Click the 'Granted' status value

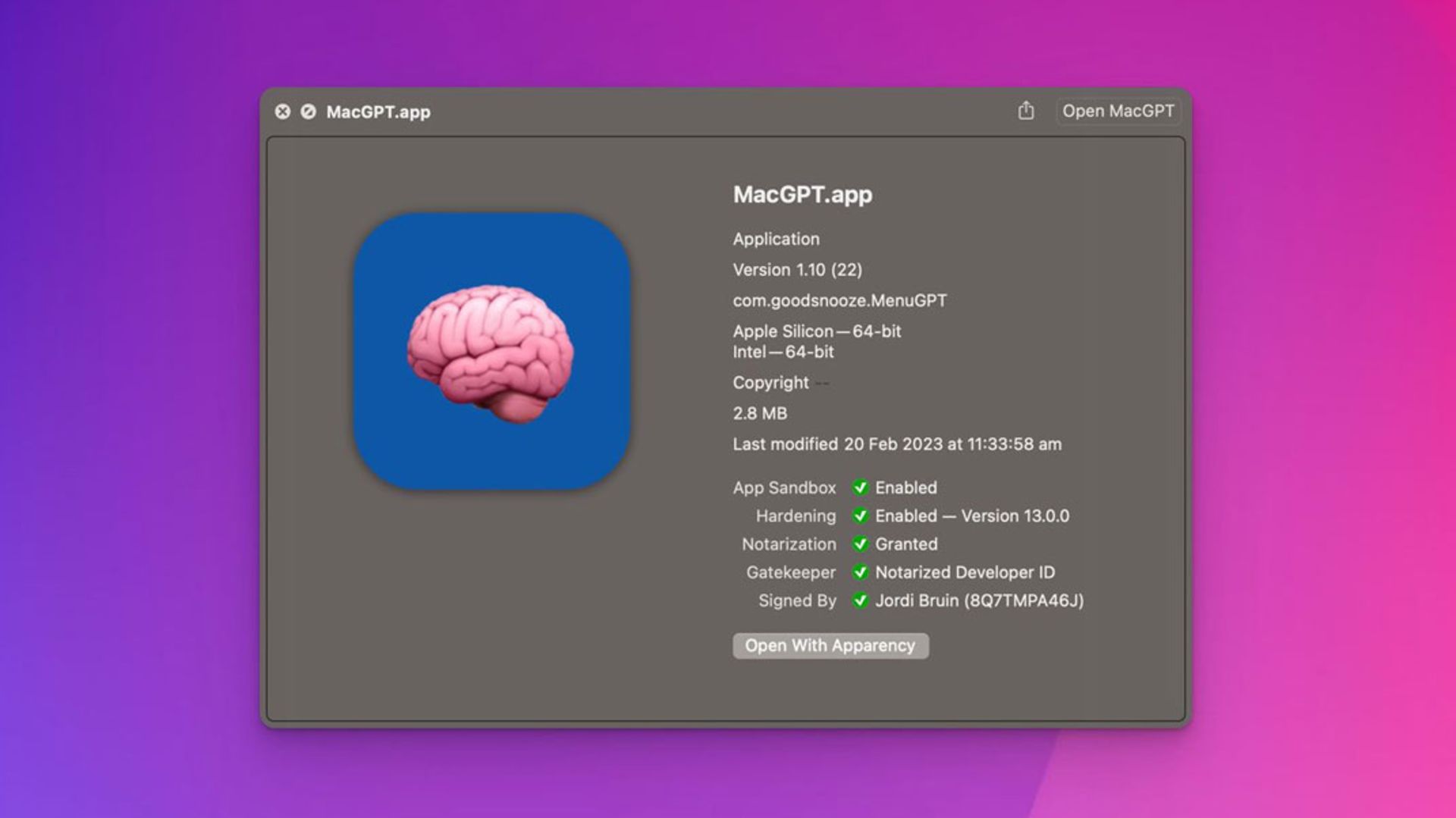click(x=906, y=544)
